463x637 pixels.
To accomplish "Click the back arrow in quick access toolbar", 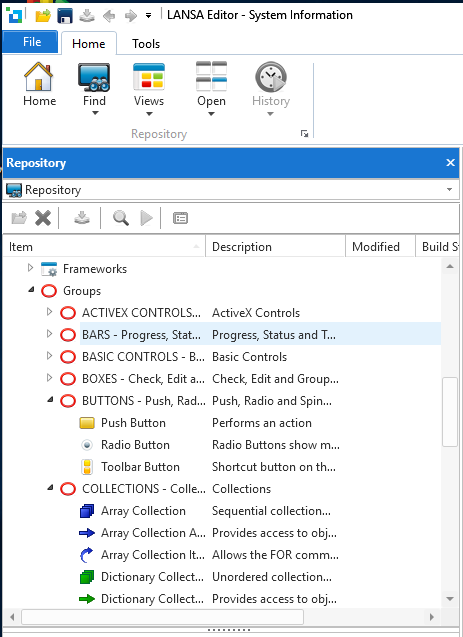I will click(x=109, y=16).
